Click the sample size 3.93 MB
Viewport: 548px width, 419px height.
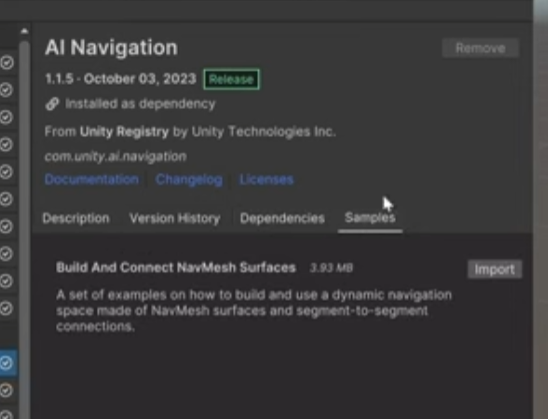click(x=331, y=268)
